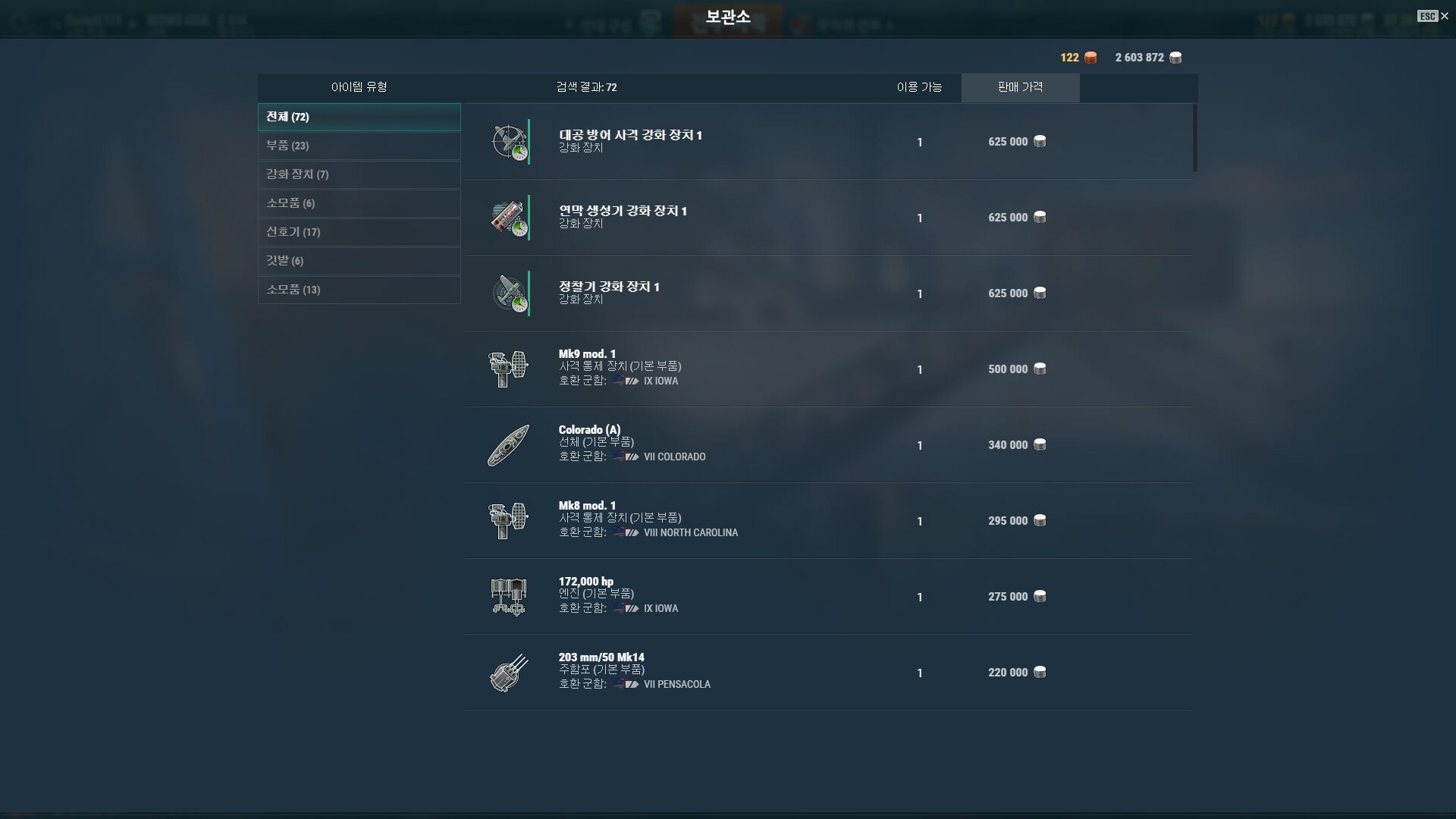Select the 203 mm/50 Mk14 gun icon
Image resolution: width=1456 pixels, height=819 pixels.
coord(508,673)
